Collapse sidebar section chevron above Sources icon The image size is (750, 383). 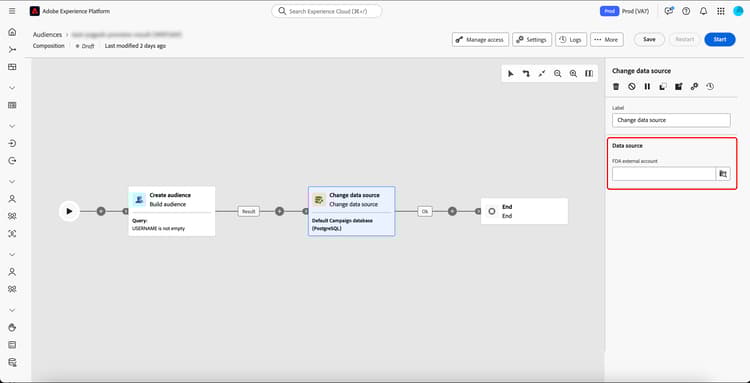(12, 126)
